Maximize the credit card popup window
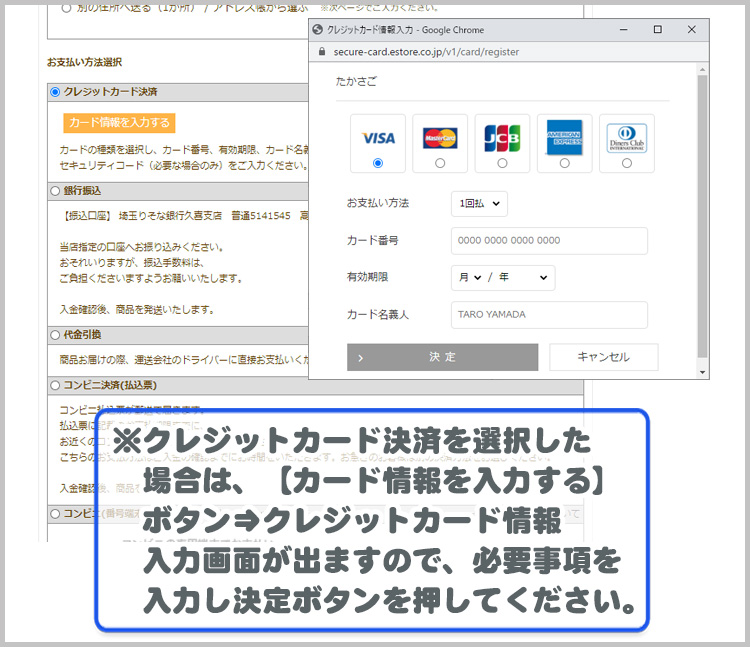 [x=658, y=29]
